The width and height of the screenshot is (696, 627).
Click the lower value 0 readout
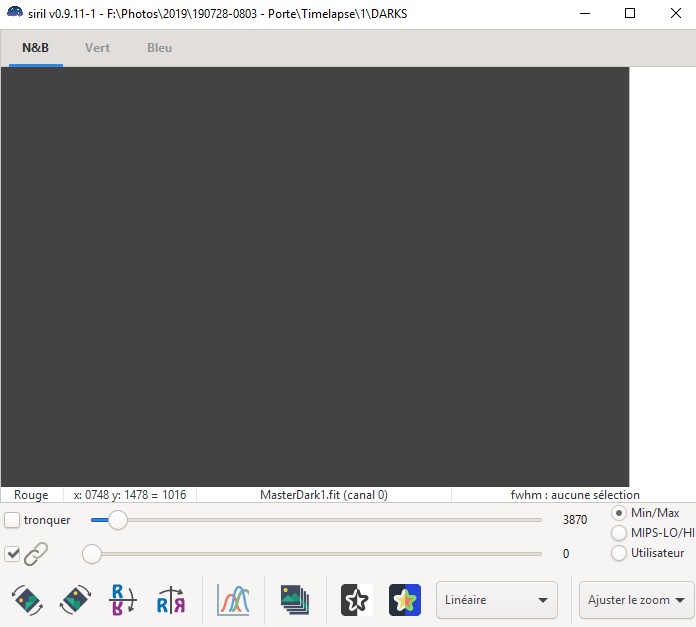(x=566, y=554)
